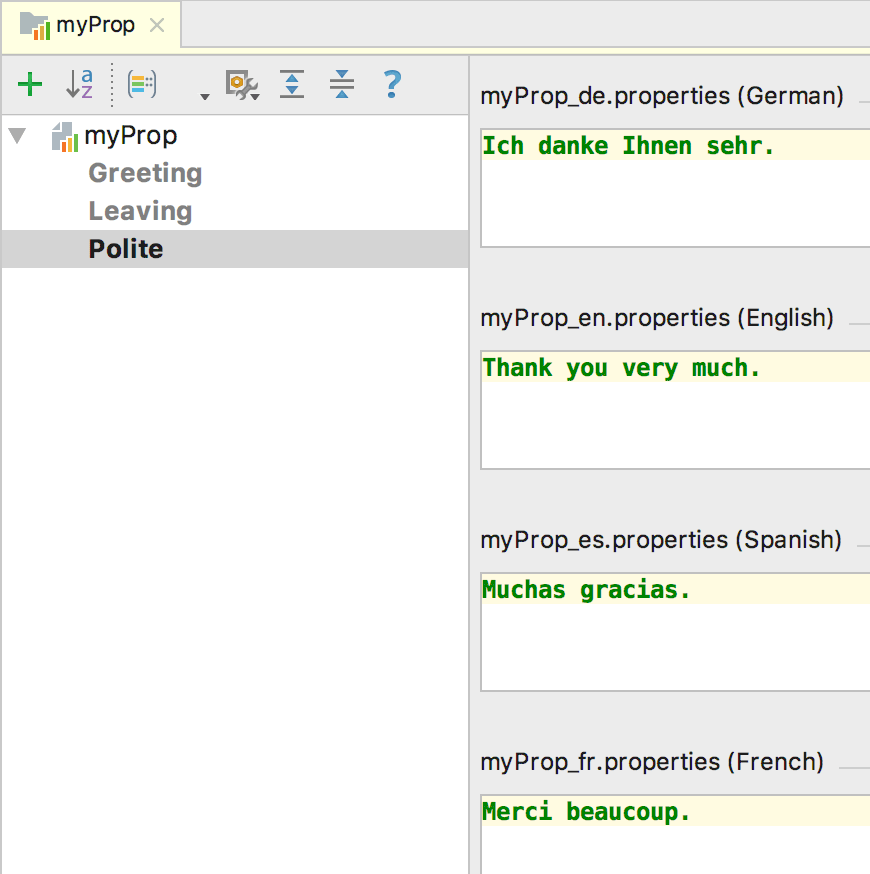
Task: Select the Leaving property key
Action: click(x=140, y=211)
